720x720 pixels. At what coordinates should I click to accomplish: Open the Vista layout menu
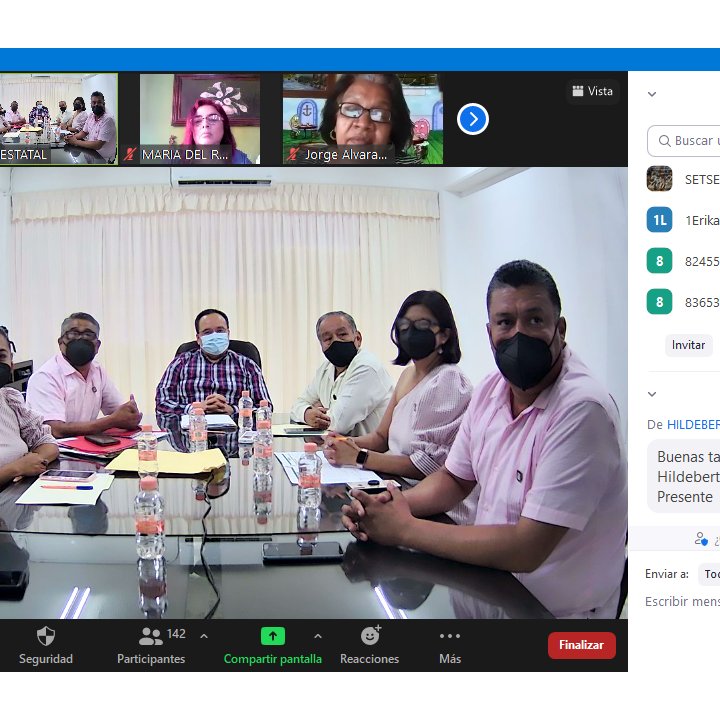click(x=592, y=92)
